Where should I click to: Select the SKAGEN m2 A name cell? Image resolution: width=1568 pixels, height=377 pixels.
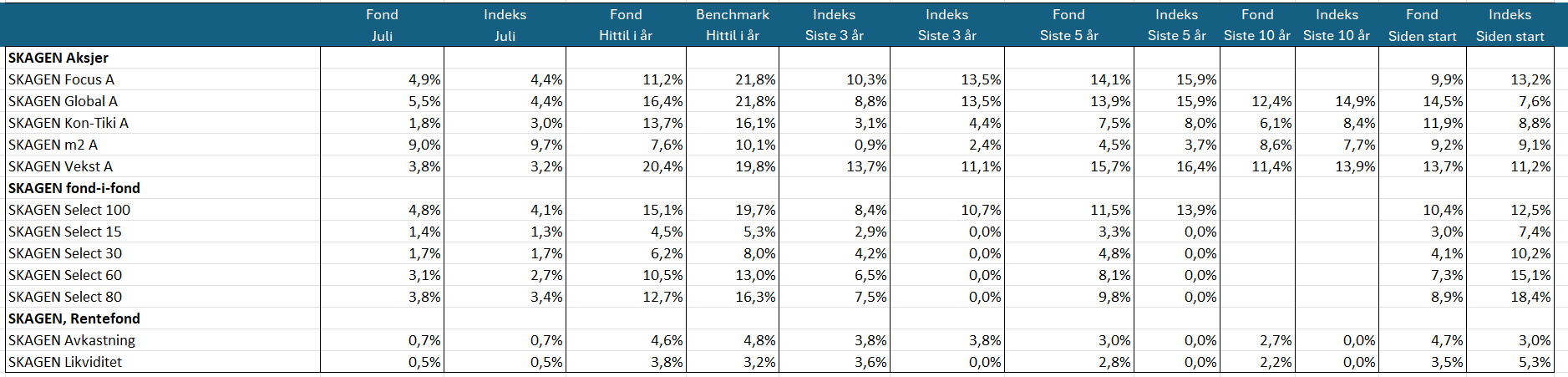[x=53, y=145]
